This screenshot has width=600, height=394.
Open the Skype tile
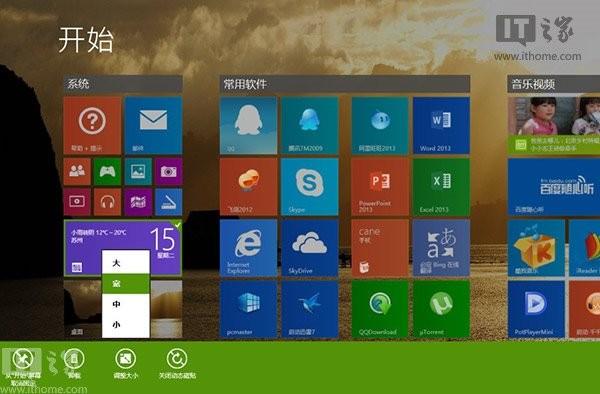310,187
